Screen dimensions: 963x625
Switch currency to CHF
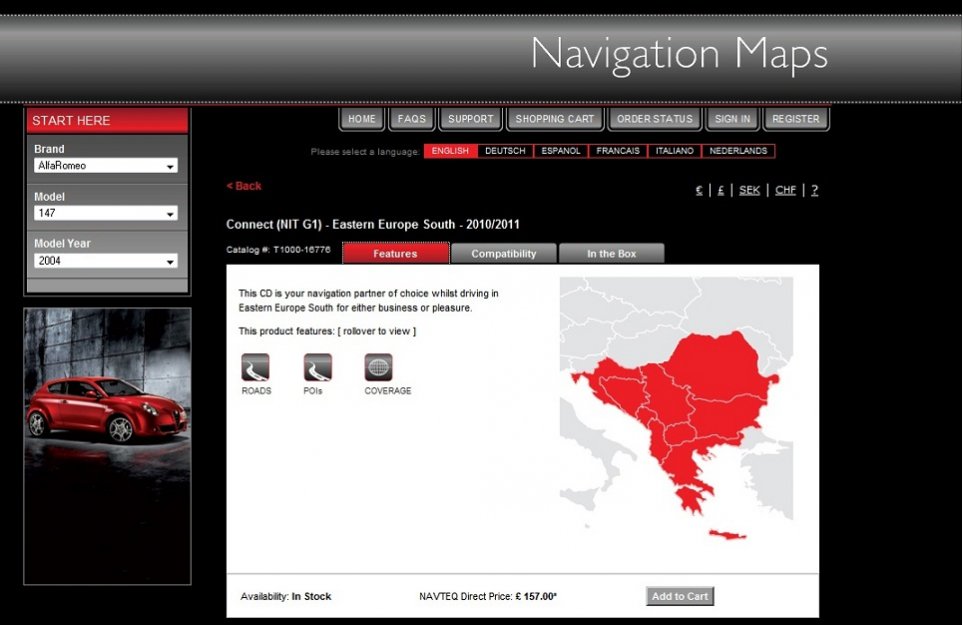click(785, 190)
